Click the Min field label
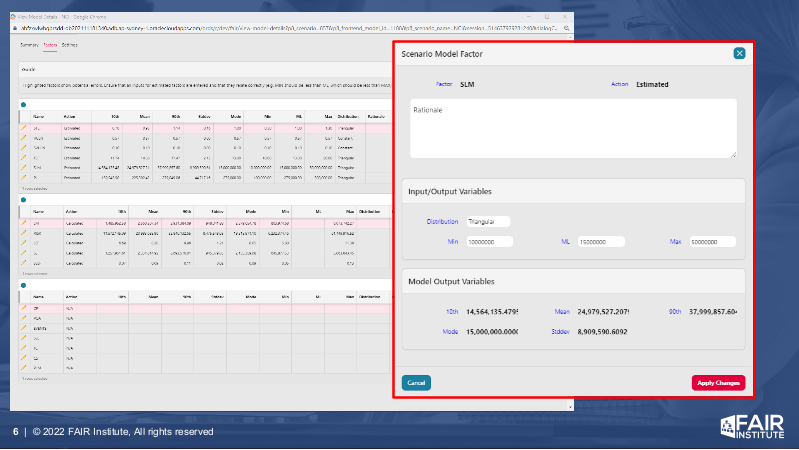 [452, 242]
